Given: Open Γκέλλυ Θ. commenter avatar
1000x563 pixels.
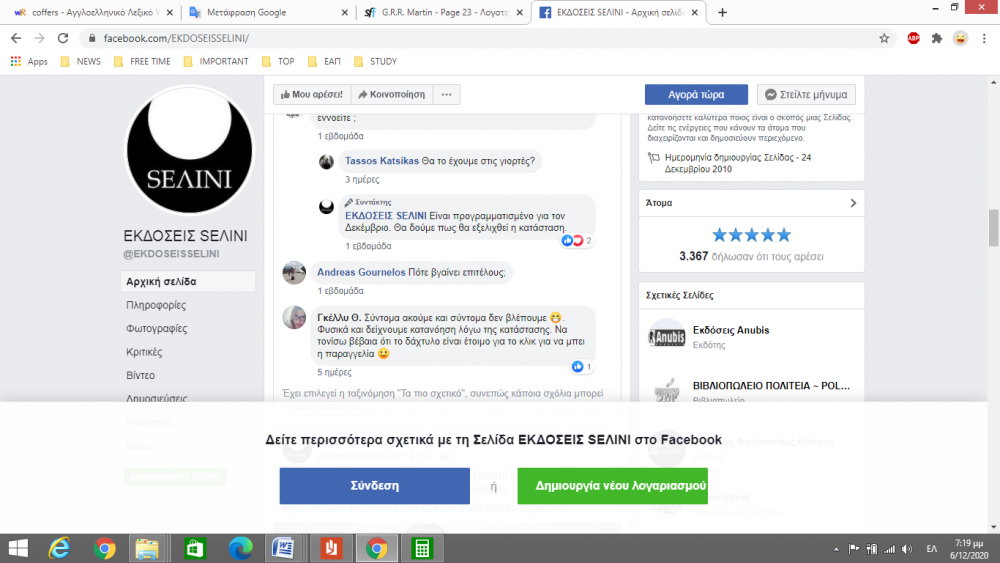Looking at the screenshot, I should tap(294, 317).
